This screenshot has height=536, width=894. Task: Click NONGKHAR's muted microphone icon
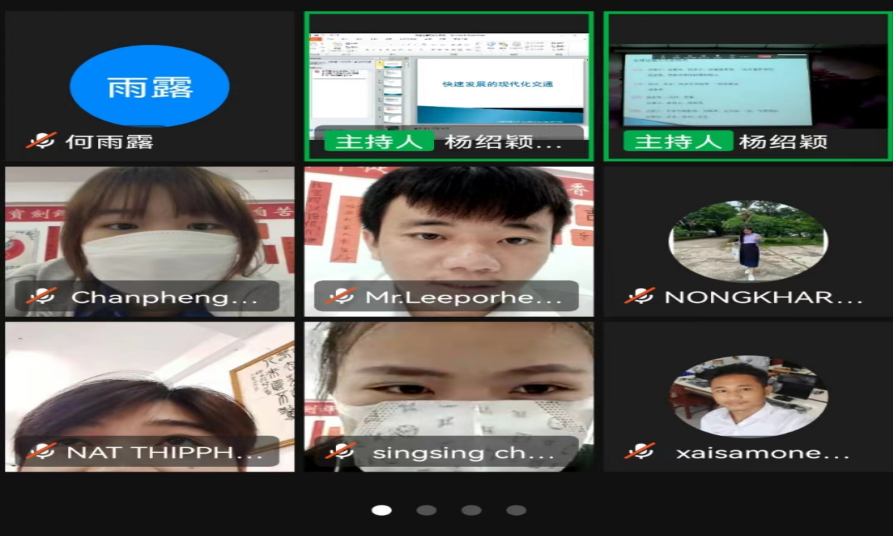pos(639,297)
